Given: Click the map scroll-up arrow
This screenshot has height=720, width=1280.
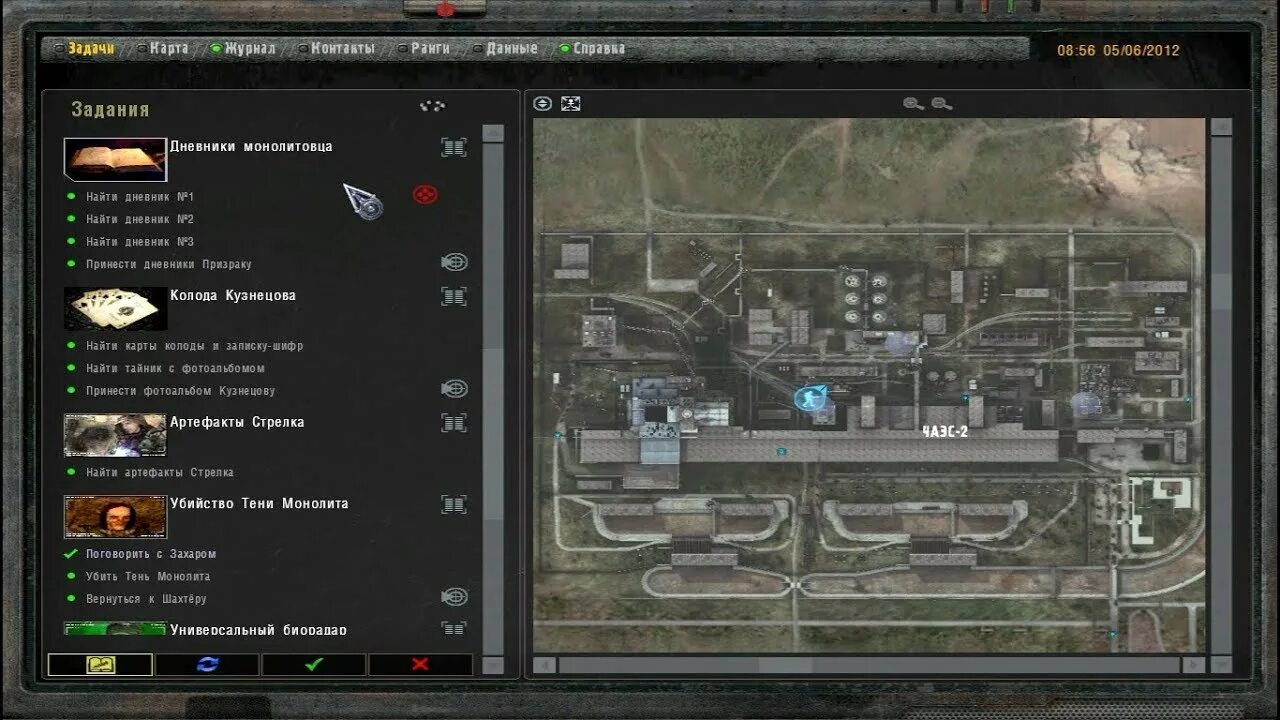Looking at the screenshot, I should [x=1221, y=127].
